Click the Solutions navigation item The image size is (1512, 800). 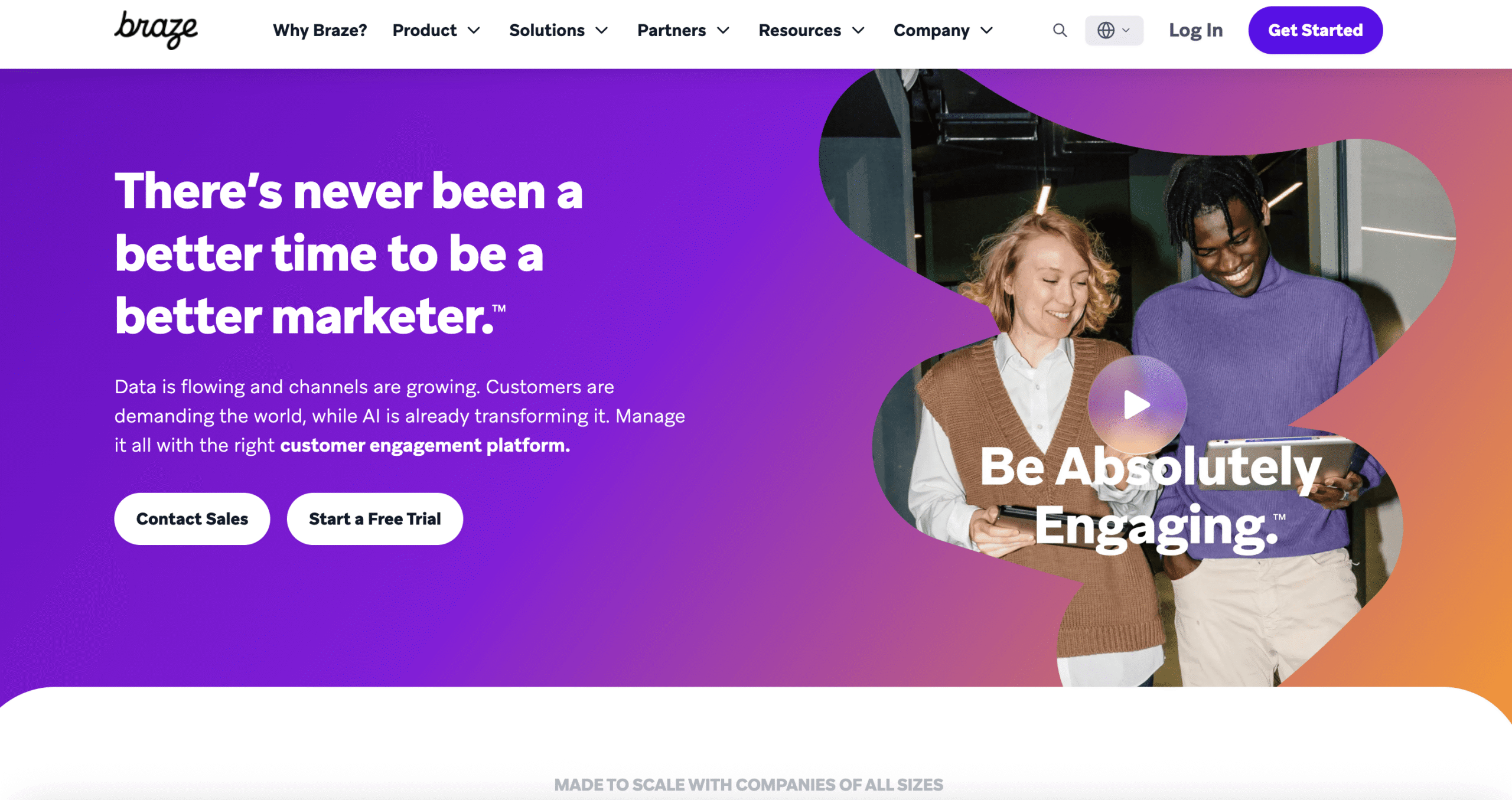[x=547, y=30]
